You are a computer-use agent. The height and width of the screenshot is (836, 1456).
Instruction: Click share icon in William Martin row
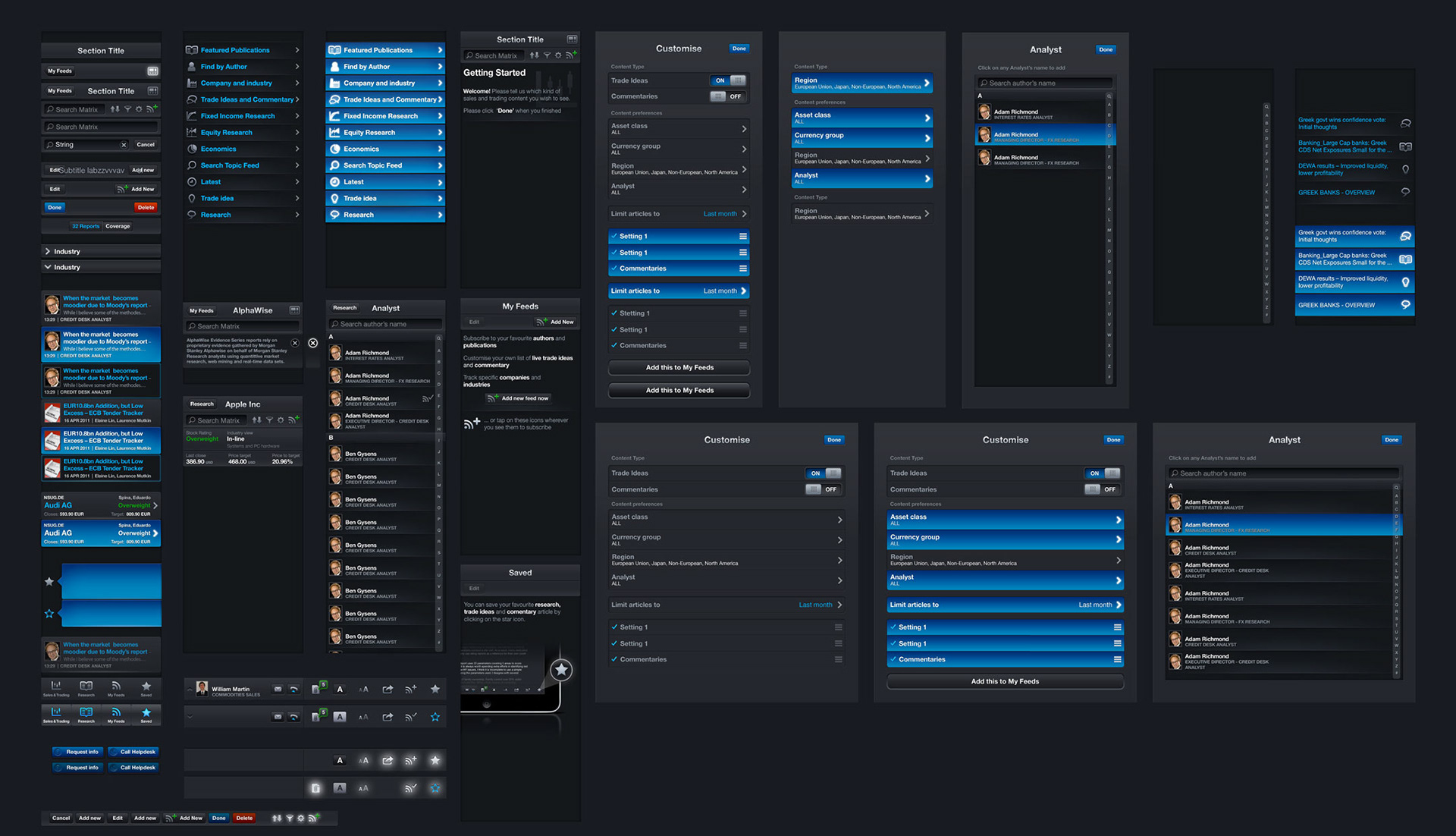[388, 689]
